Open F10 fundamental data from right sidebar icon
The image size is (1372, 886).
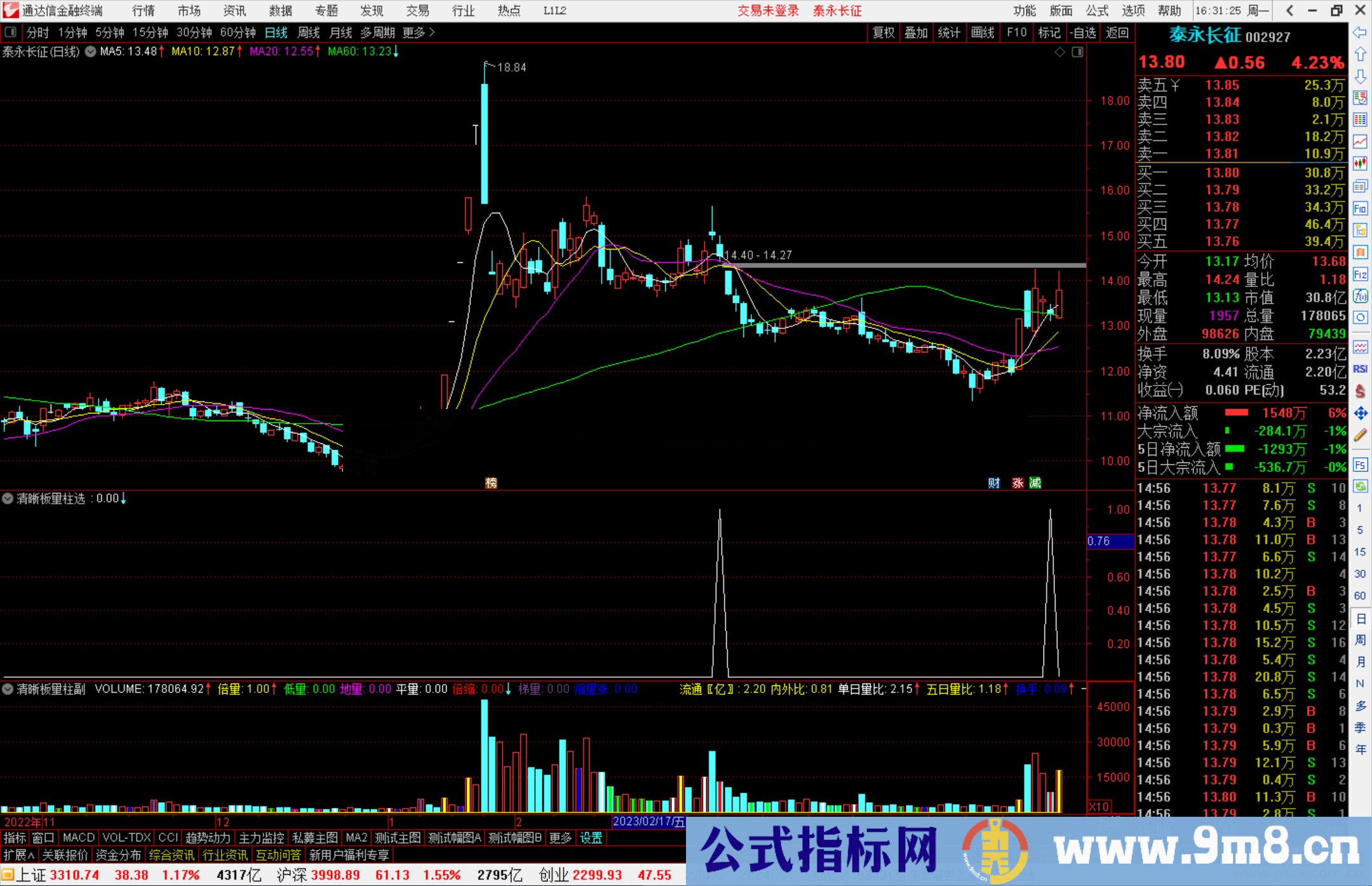pyautogui.click(x=1360, y=208)
